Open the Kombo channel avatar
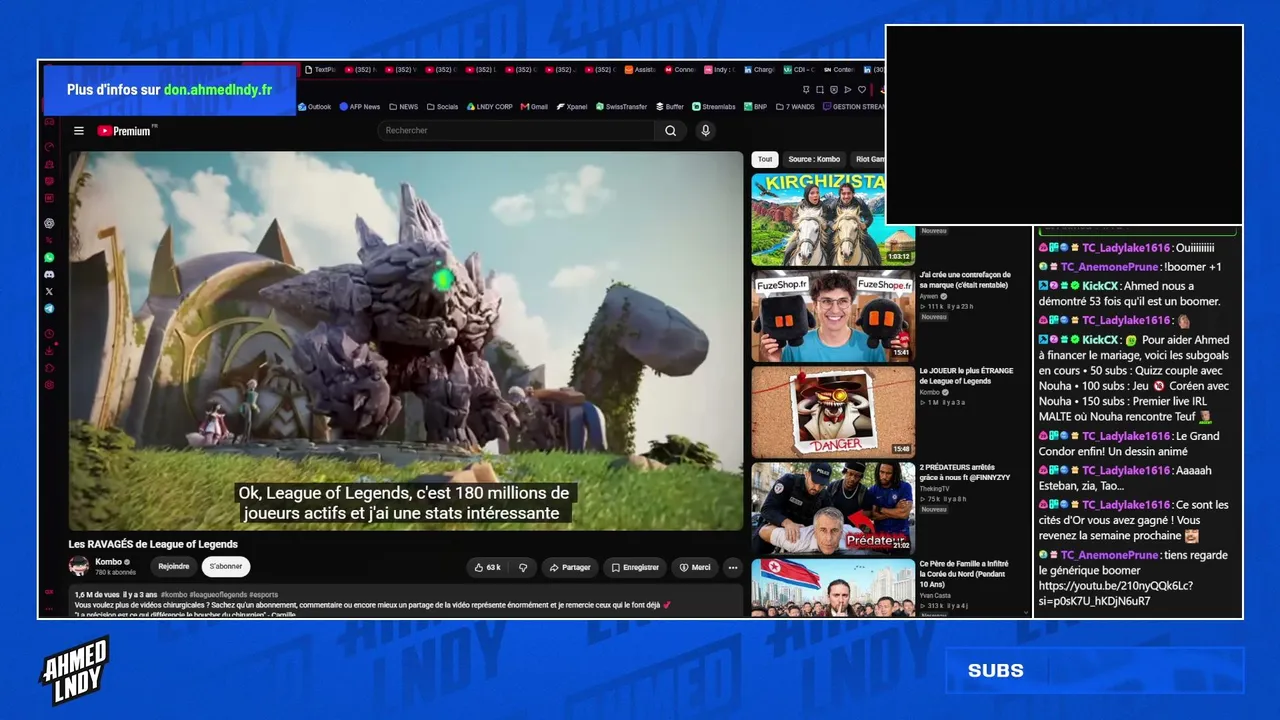Viewport: 1280px width, 720px height. [79, 566]
